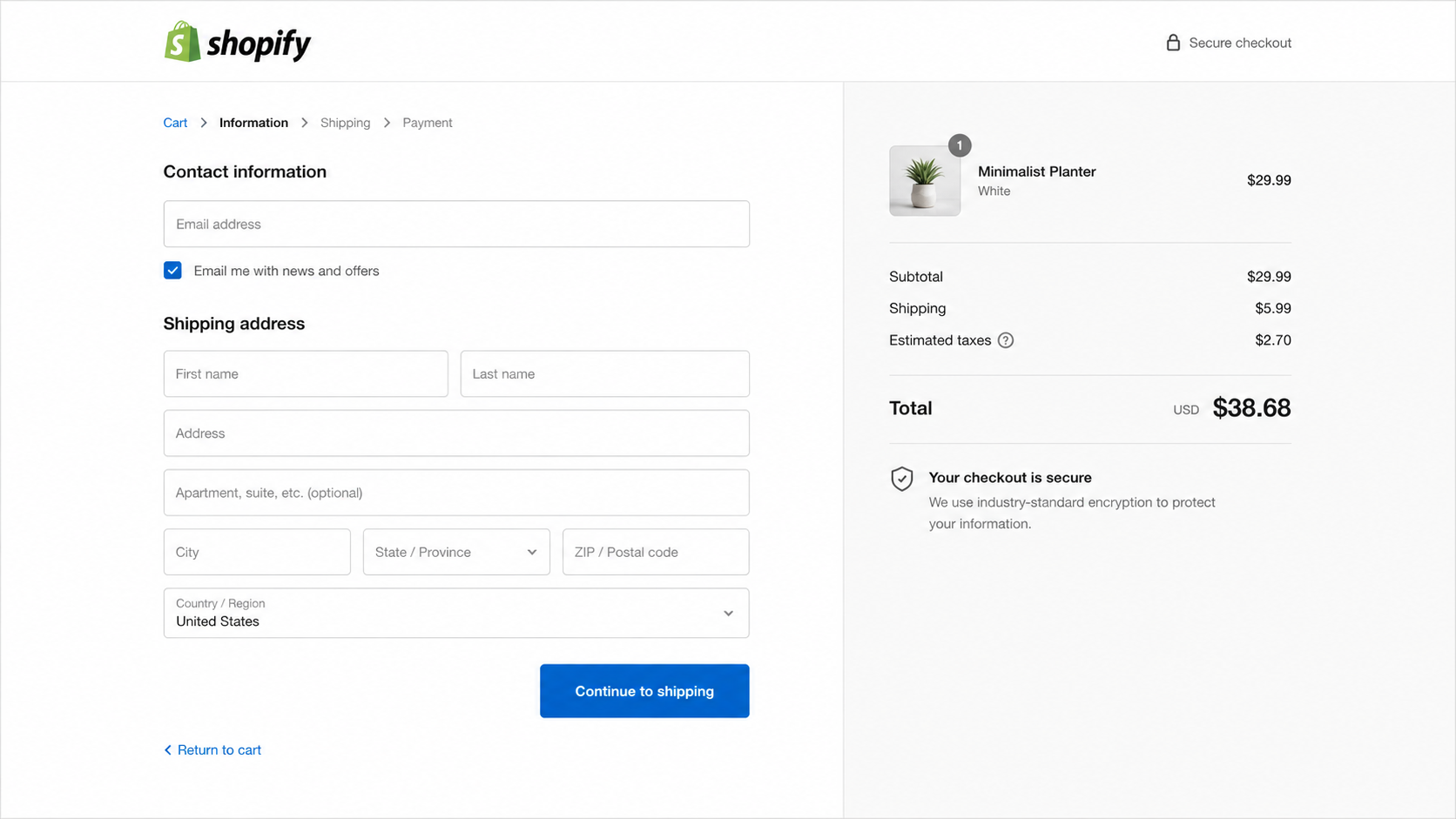Click the Minimalist Planter product thumbnail
Screen dimensions: 1456x819
point(925,181)
